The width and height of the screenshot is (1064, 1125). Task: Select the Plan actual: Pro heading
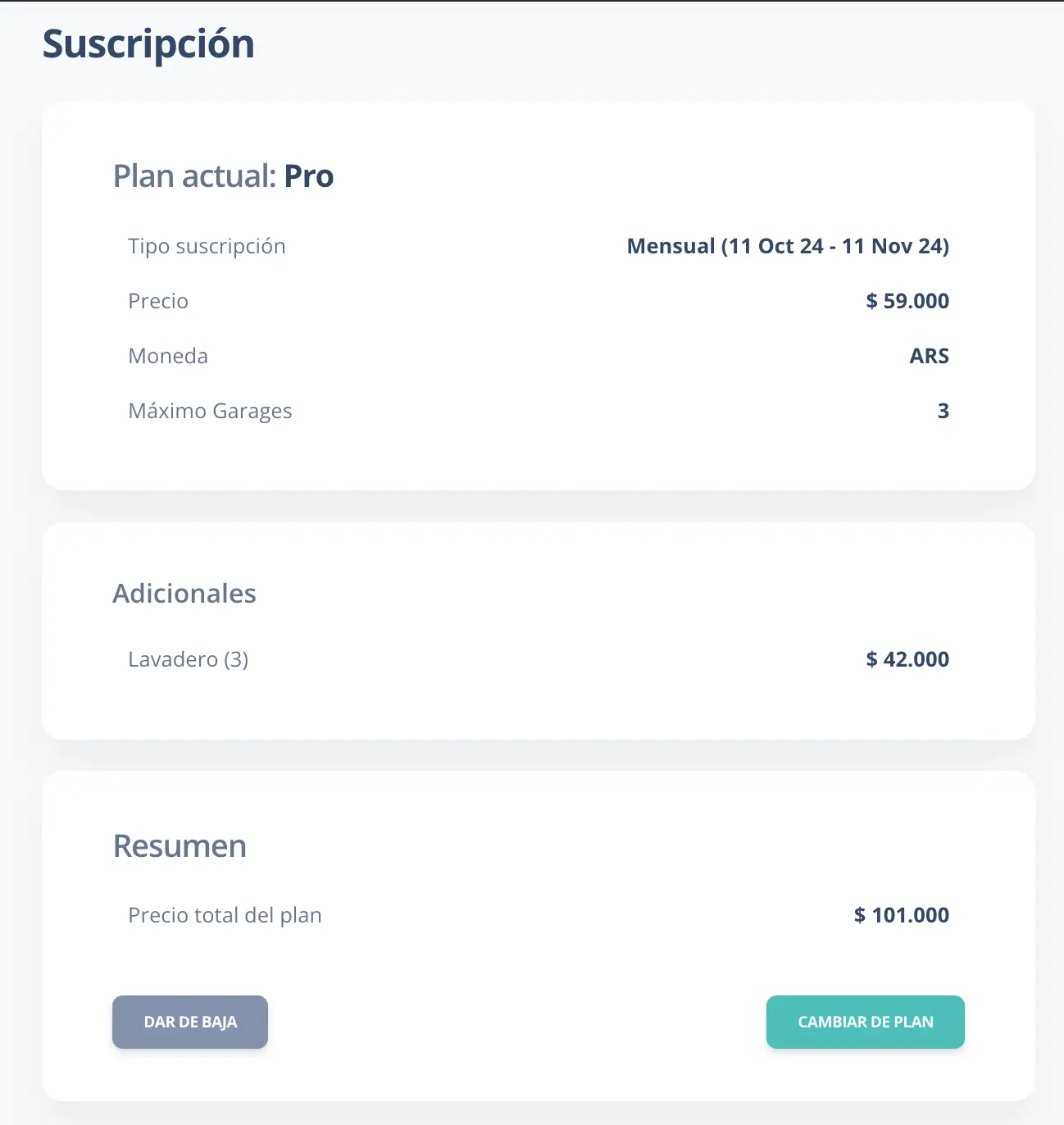point(223,175)
